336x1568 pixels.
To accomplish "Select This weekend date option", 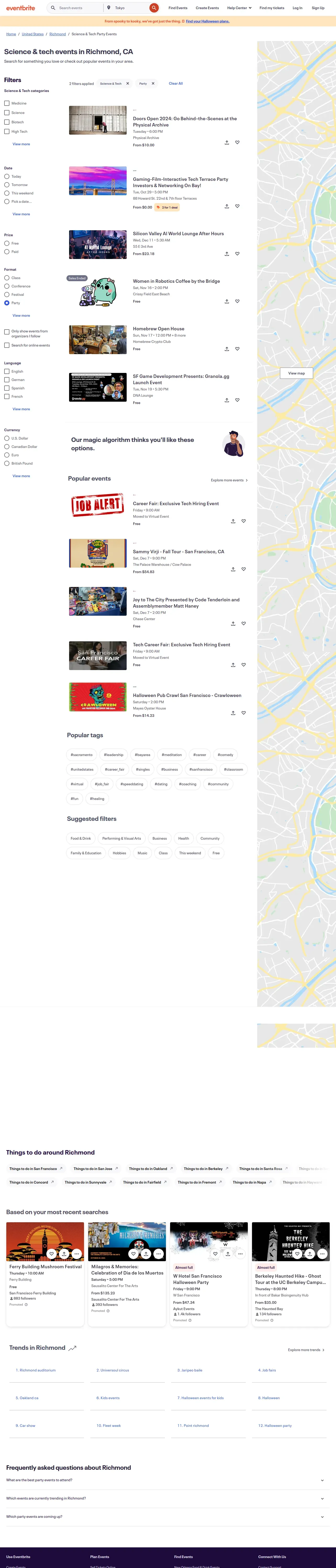I will pos(7,193).
